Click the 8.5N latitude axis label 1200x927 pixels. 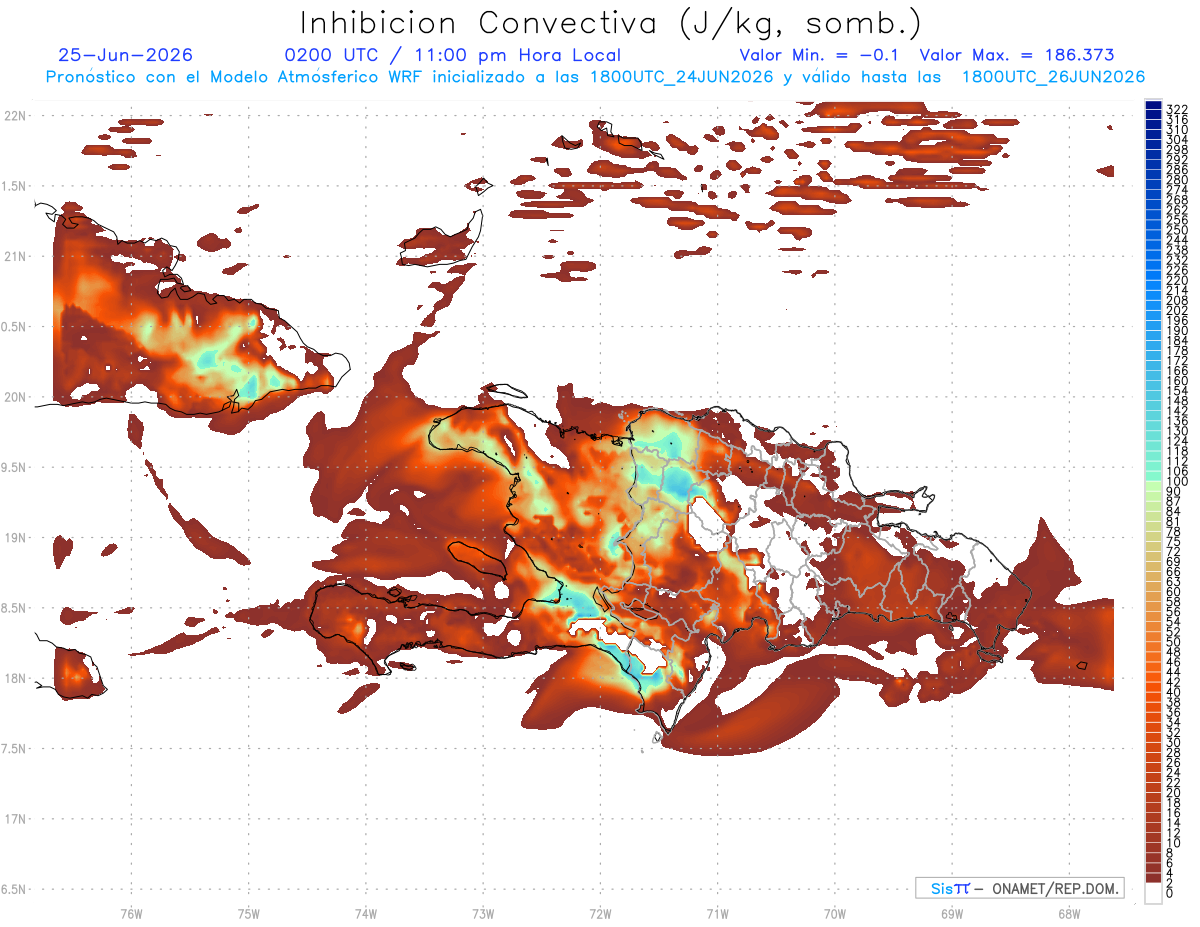click(14, 608)
